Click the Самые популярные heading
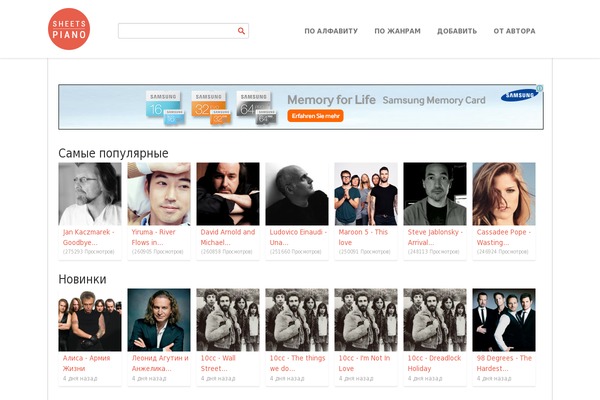The width and height of the screenshot is (600, 400). (113, 153)
